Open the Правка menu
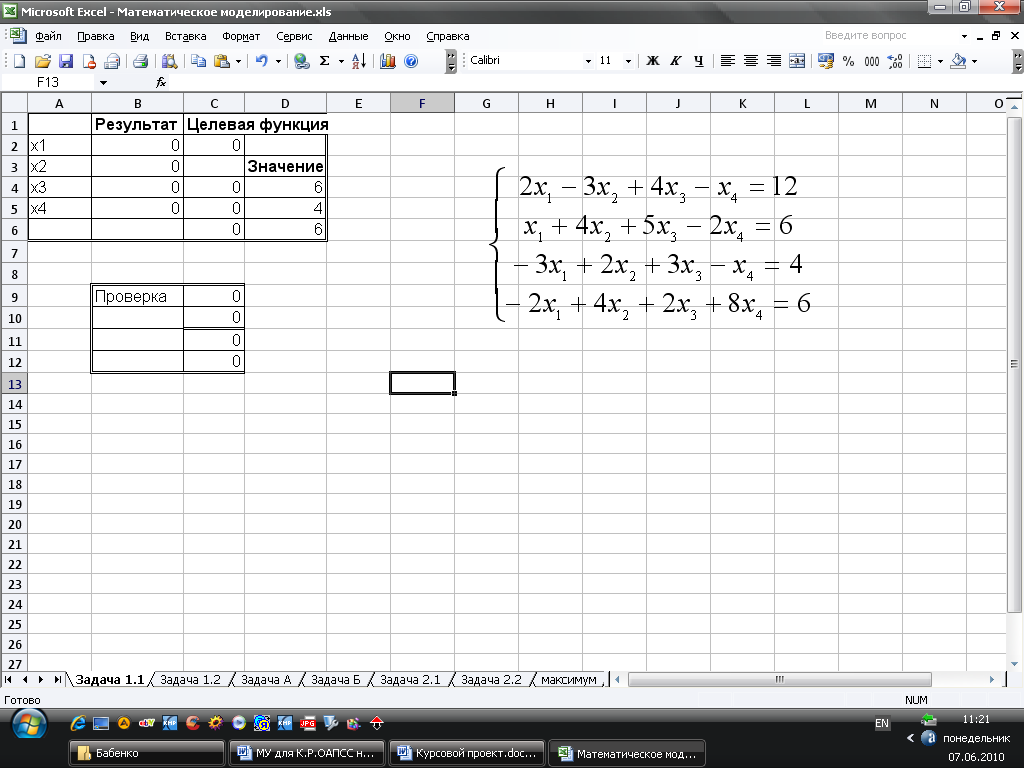Viewport: 1024px width, 768px height. tap(95, 36)
